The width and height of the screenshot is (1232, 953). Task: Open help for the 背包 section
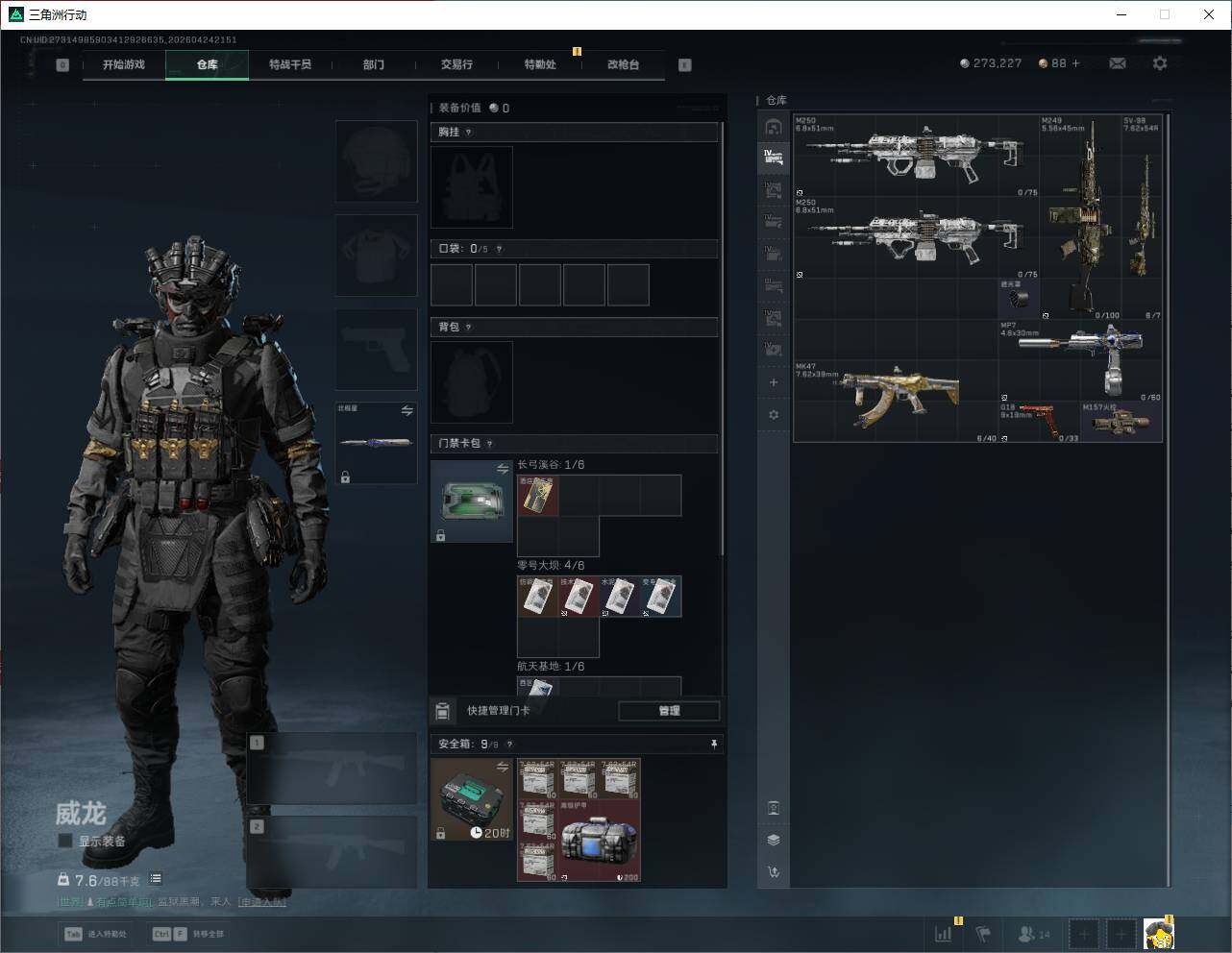(469, 328)
